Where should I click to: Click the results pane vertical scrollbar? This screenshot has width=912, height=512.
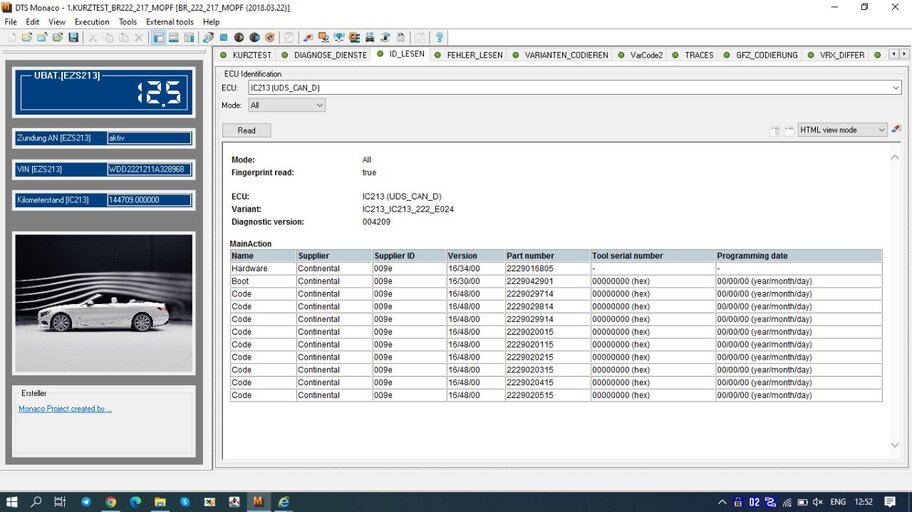point(895,300)
